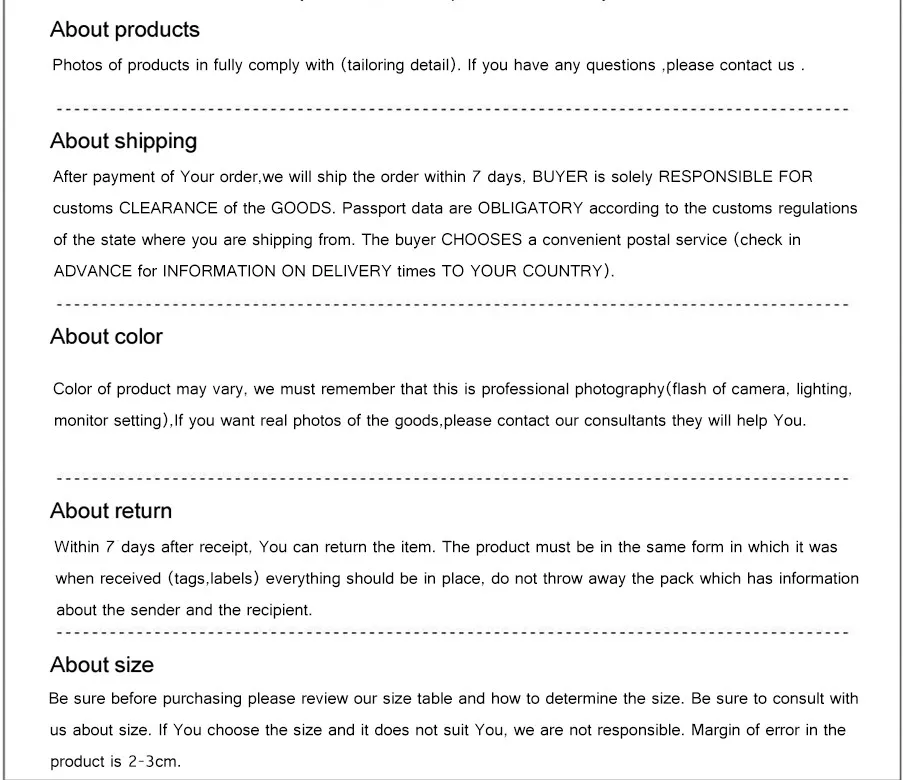Click the word 'OBLIGATORY' in shipping text
The image size is (903, 780).
[530, 208]
